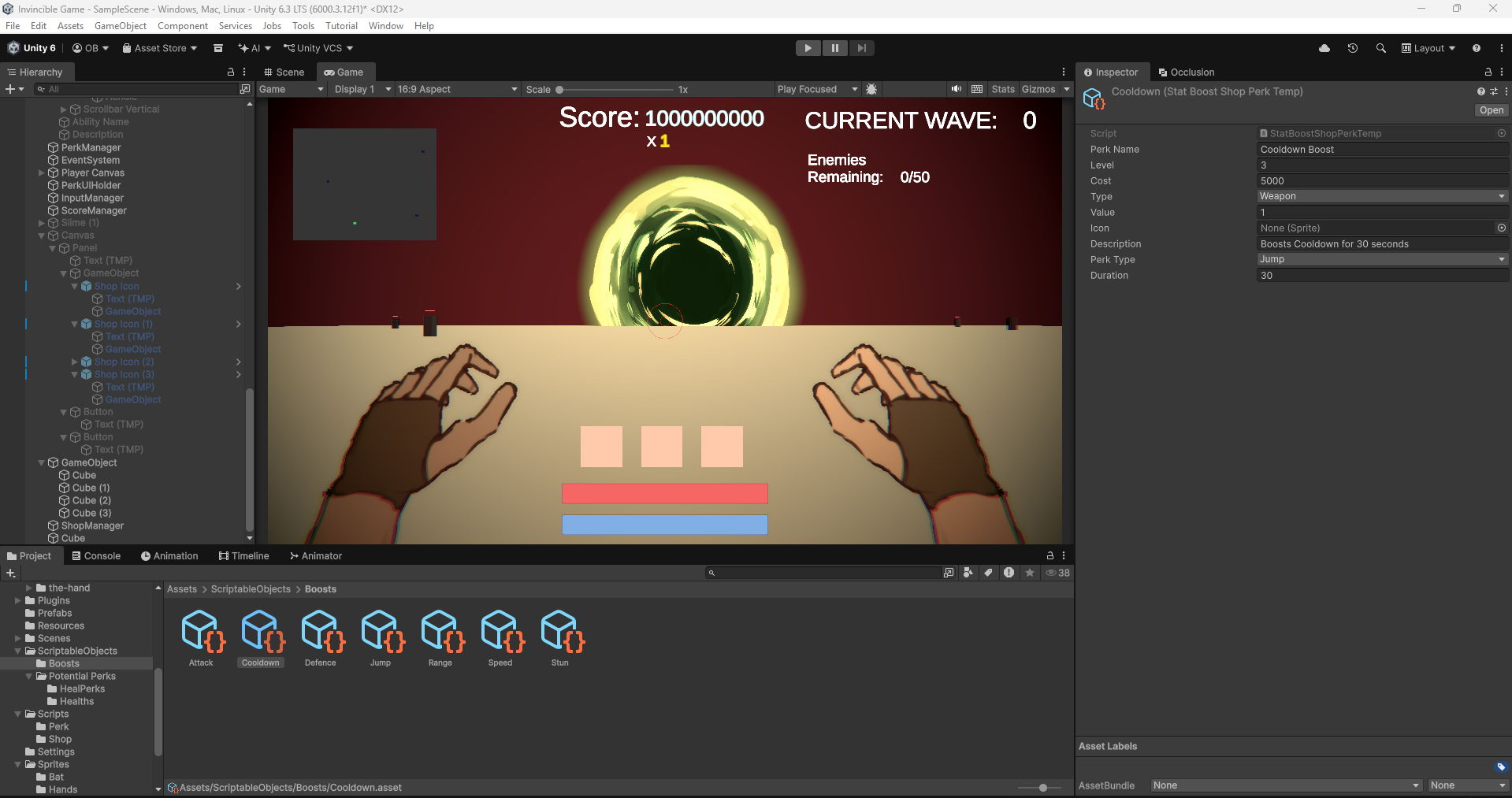Switch to the Scene tab
The image size is (1512, 798).
click(284, 72)
